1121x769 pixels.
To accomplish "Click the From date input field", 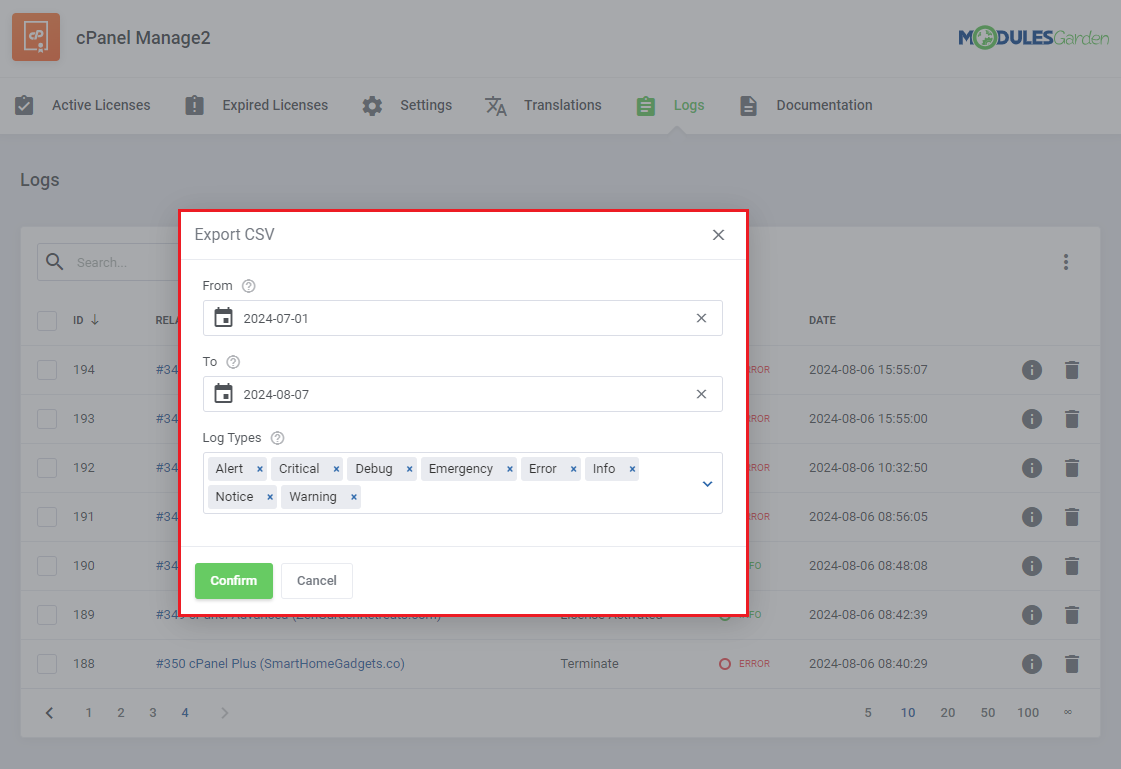I will pos(463,318).
